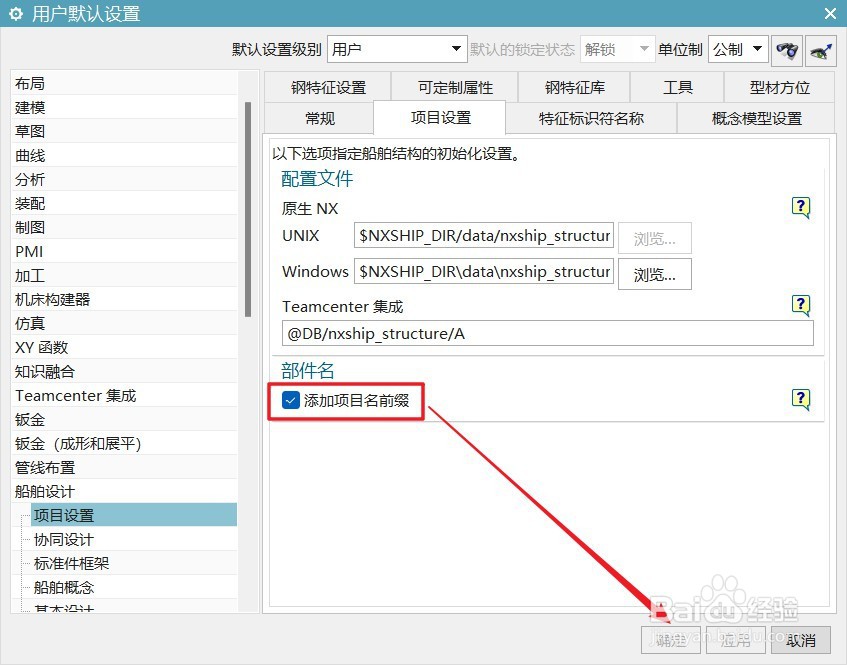Open the 工具 tab

pos(677,87)
